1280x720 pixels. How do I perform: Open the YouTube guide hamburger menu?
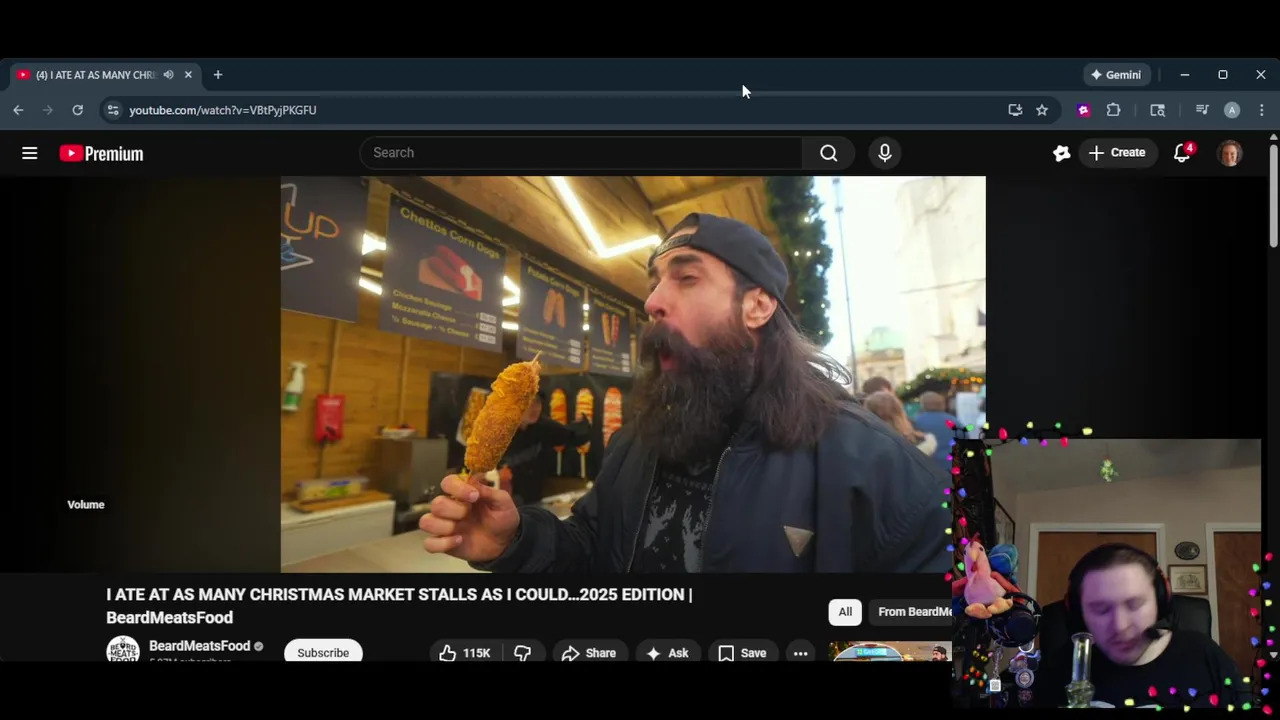tap(30, 153)
